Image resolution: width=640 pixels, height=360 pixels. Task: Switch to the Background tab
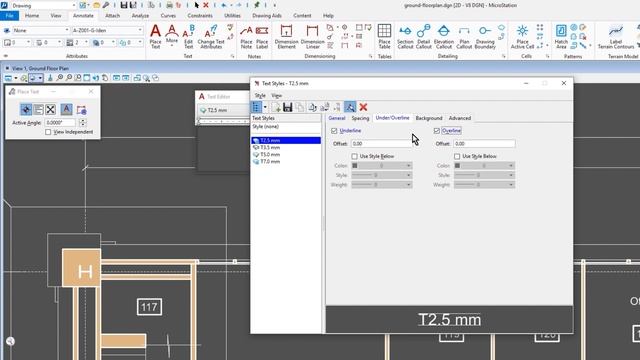pos(429,118)
